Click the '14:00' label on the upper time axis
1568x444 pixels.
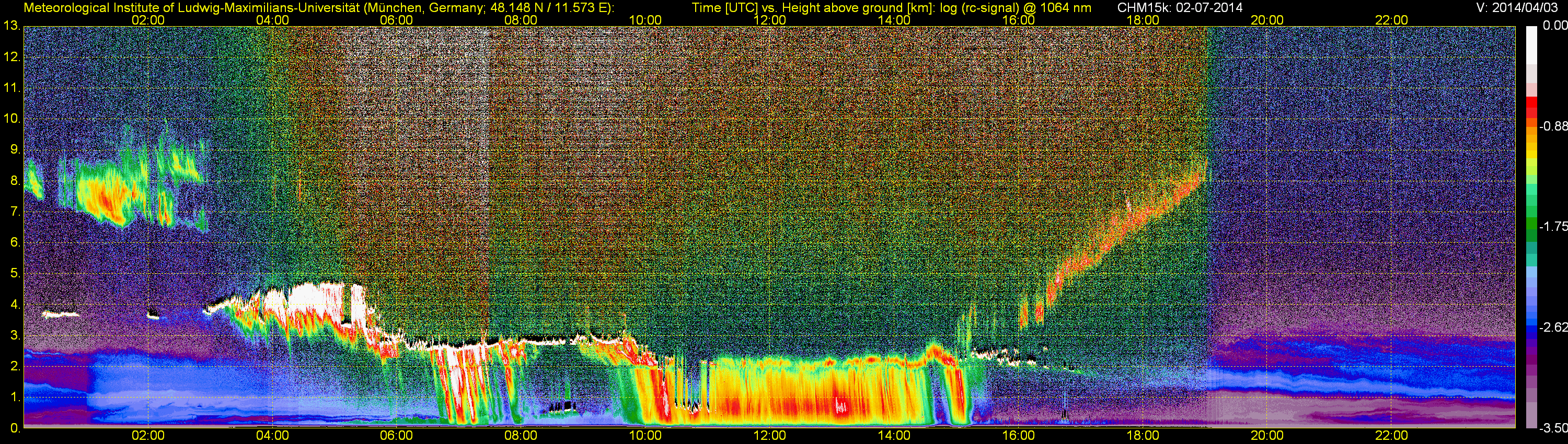tap(894, 20)
